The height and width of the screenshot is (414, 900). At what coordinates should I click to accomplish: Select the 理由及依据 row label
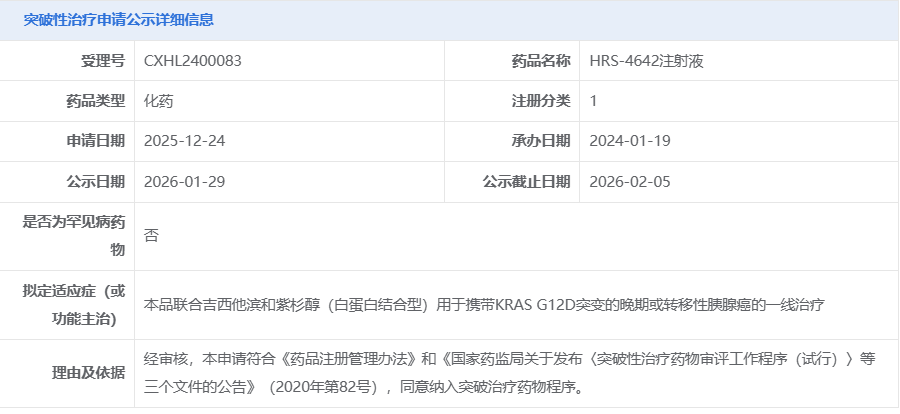coord(88,373)
